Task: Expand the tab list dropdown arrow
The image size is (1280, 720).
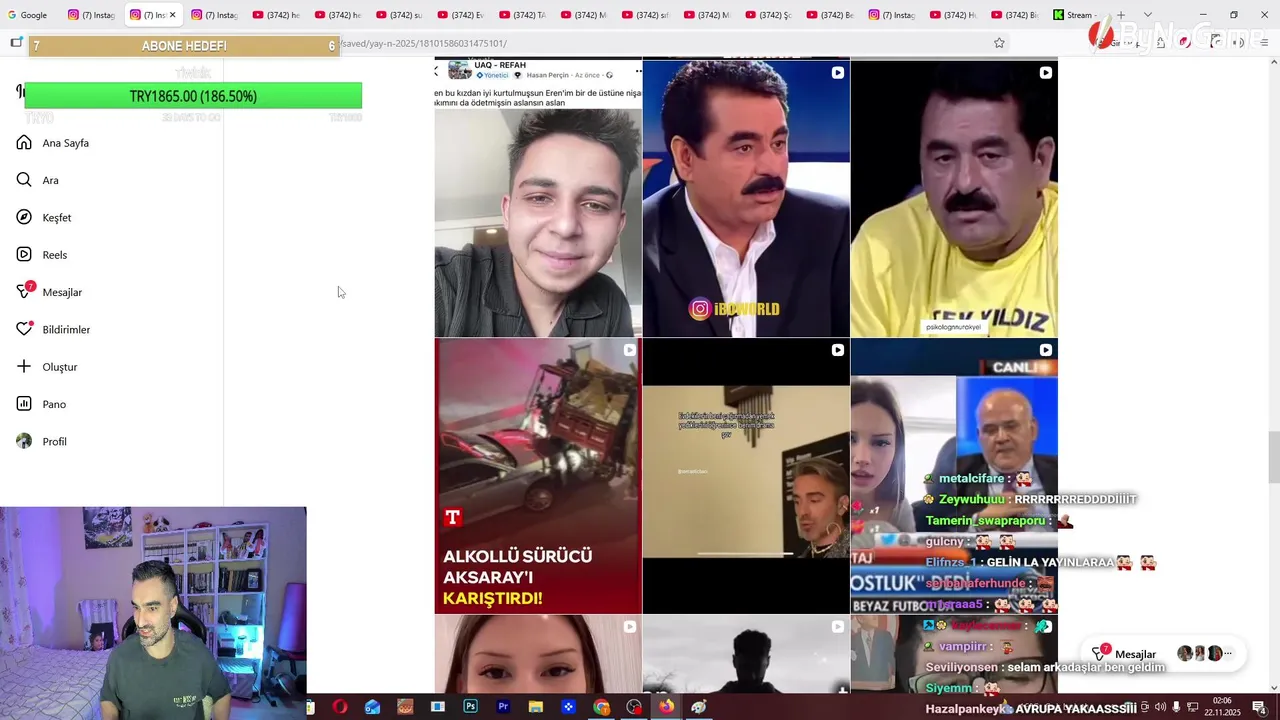Action: click(x=1147, y=15)
